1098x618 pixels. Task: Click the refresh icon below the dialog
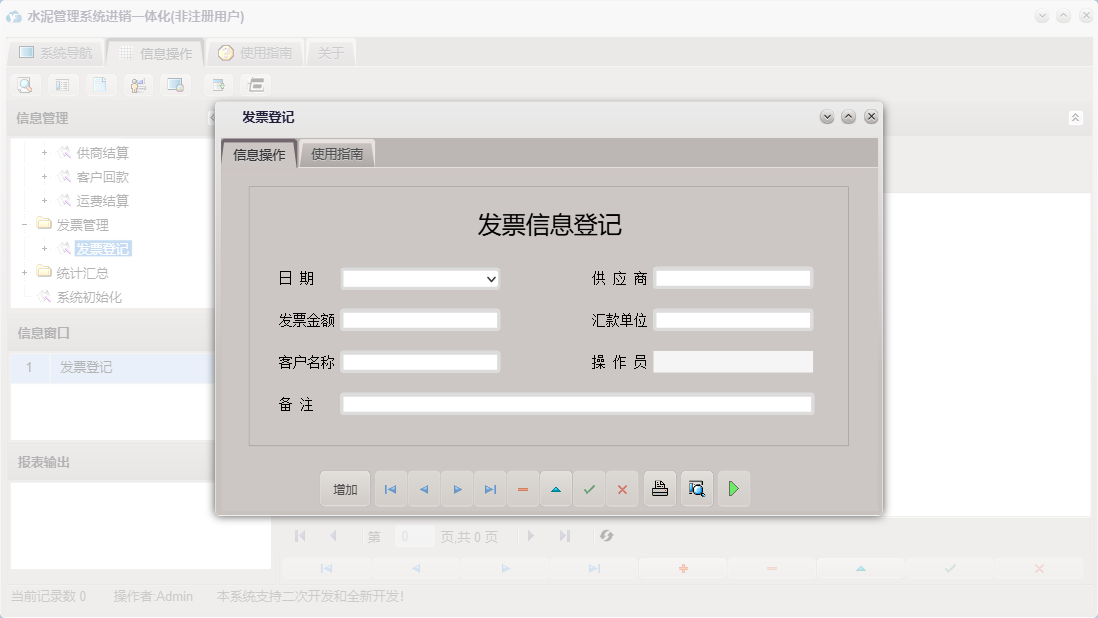[605, 536]
